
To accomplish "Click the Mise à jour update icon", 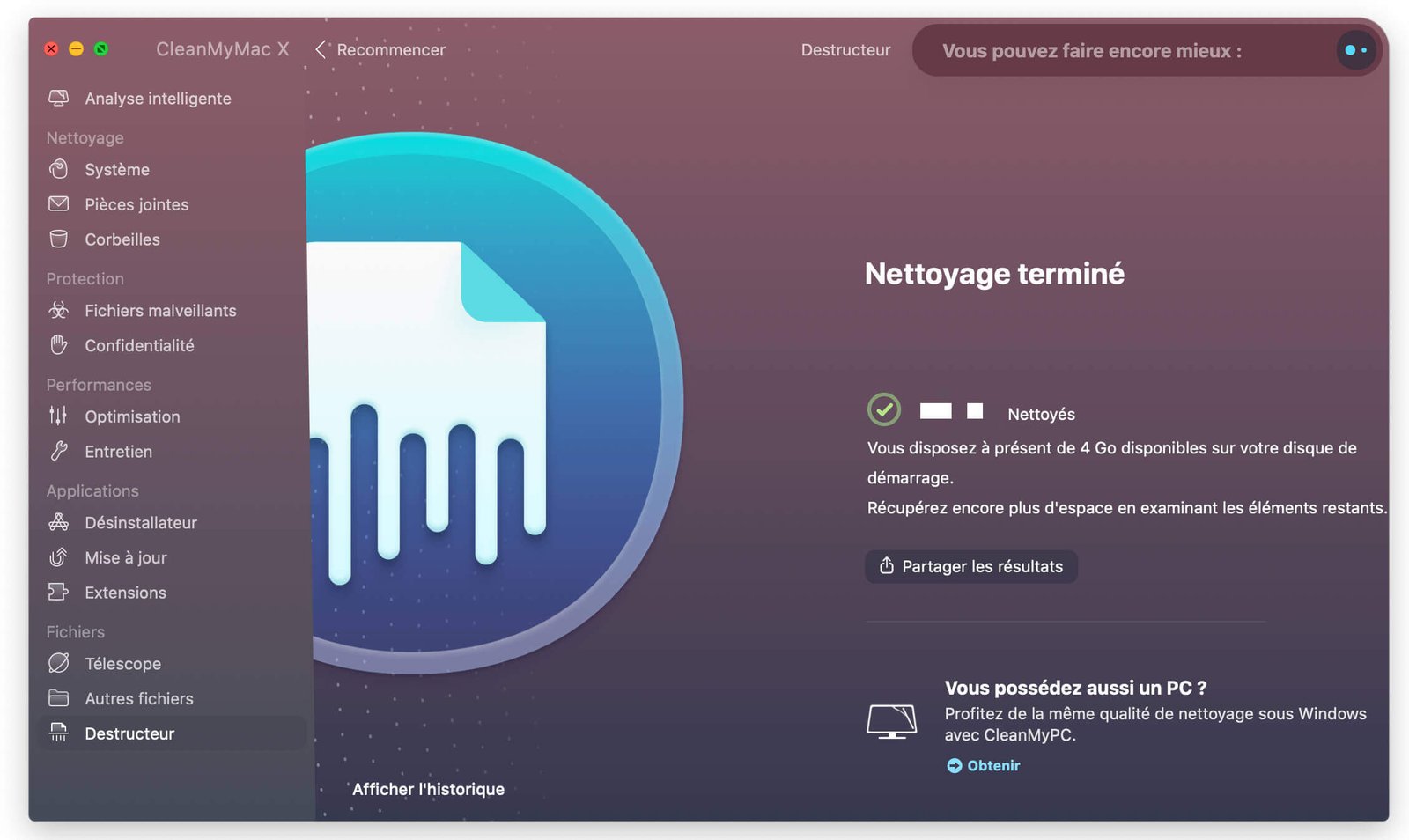I will (x=58, y=557).
